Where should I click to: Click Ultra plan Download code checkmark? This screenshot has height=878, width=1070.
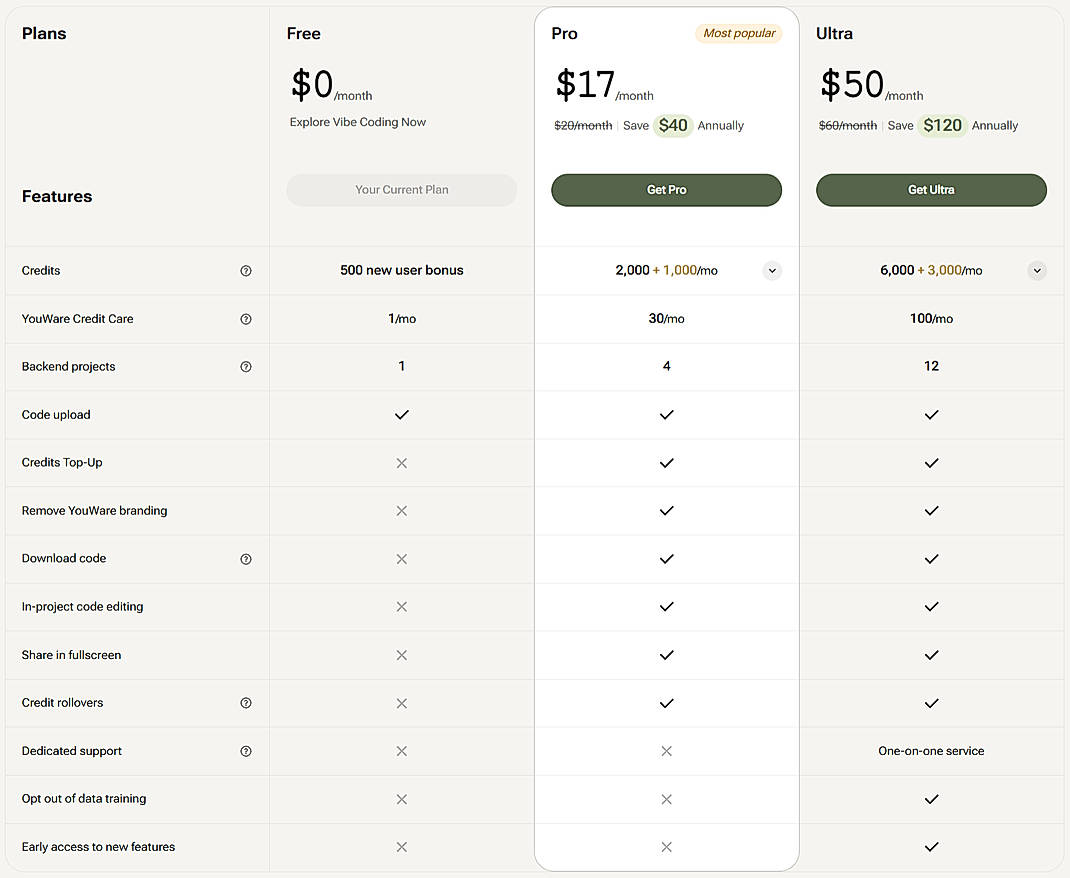[931, 559]
